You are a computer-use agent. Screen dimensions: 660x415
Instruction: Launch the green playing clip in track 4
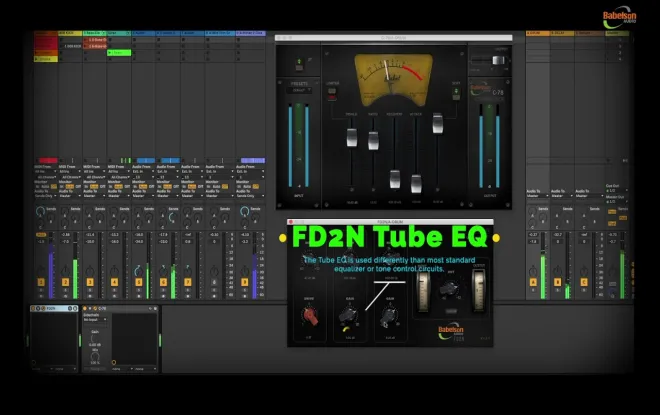tap(119, 53)
